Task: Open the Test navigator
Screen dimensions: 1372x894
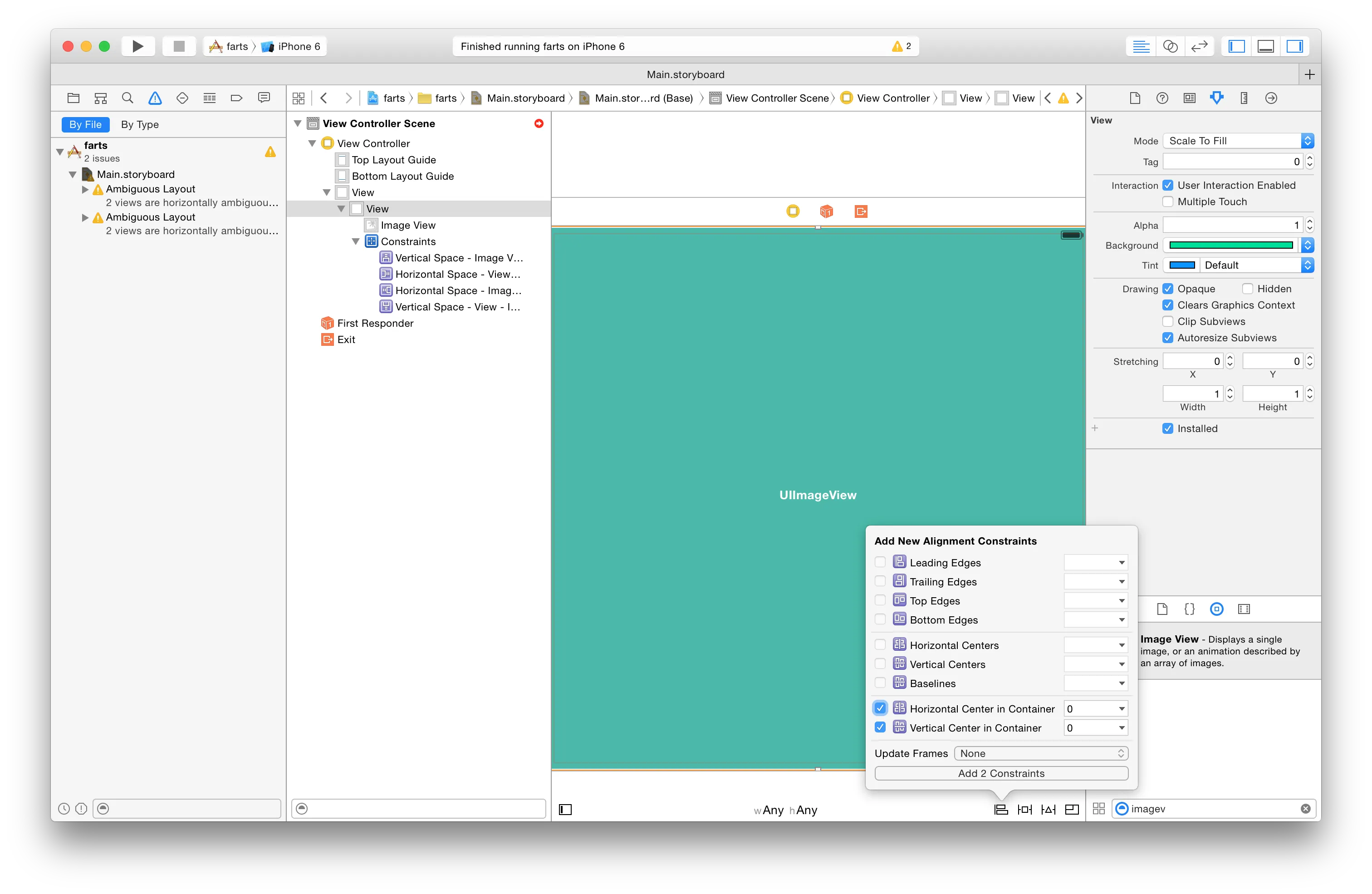Action: 182,98
